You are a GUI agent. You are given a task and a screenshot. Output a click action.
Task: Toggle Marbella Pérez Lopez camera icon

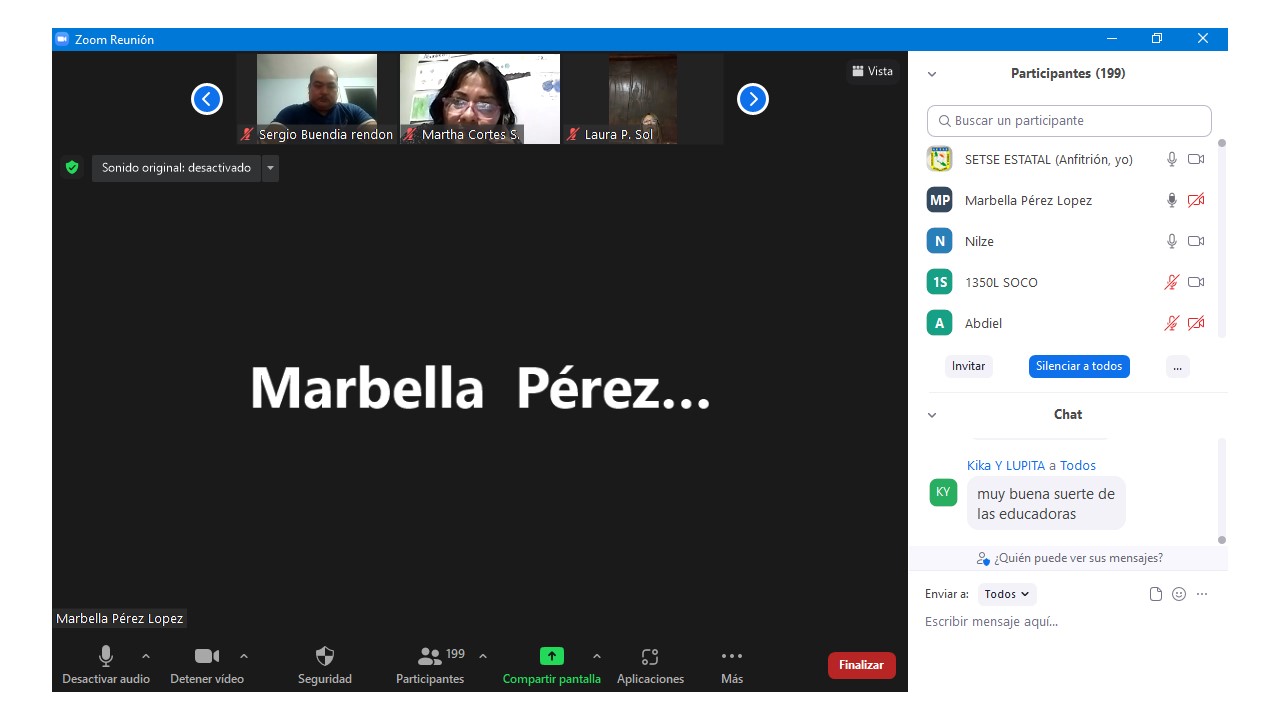click(1196, 200)
